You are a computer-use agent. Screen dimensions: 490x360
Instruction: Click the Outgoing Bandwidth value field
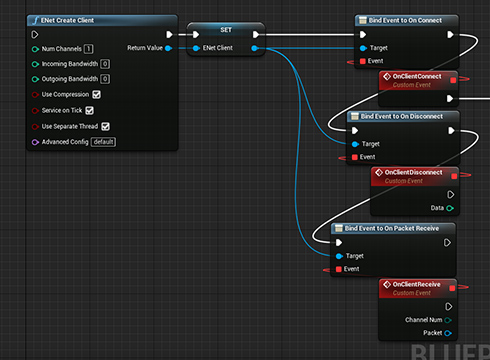pyautogui.click(x=105, y=79)
